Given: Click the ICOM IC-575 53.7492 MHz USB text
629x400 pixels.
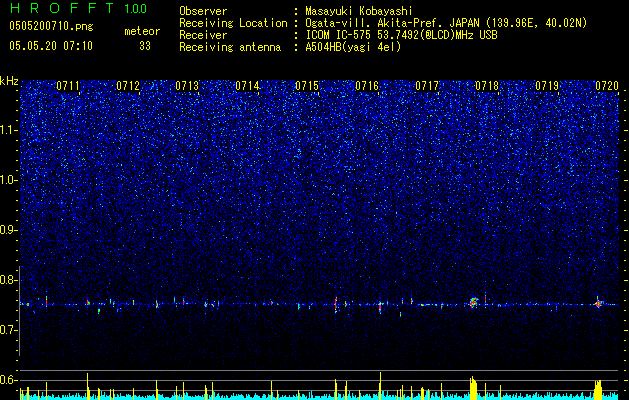Looking at the screenshot, I should [x=401, y=35].
